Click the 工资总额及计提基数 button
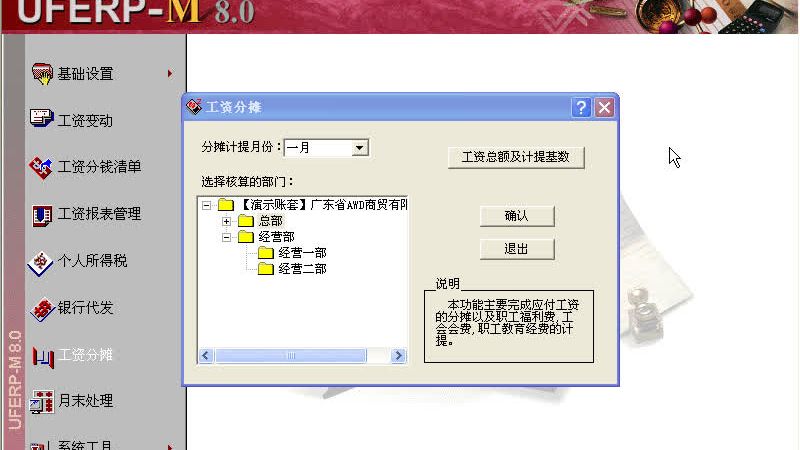This screenshot has width=800, height=450. click(516, 157)
